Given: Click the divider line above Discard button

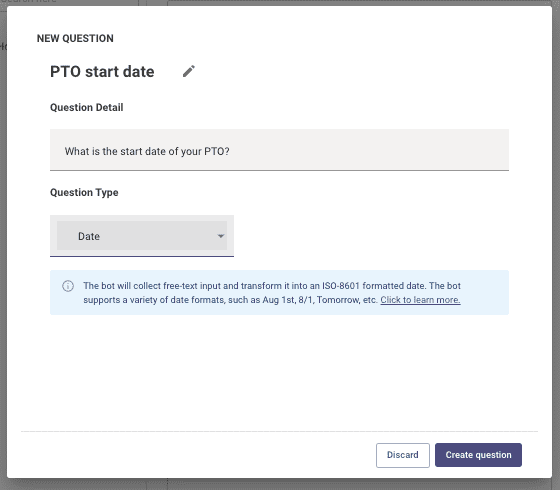Looking at the screenshot, I should pos(279,431).
